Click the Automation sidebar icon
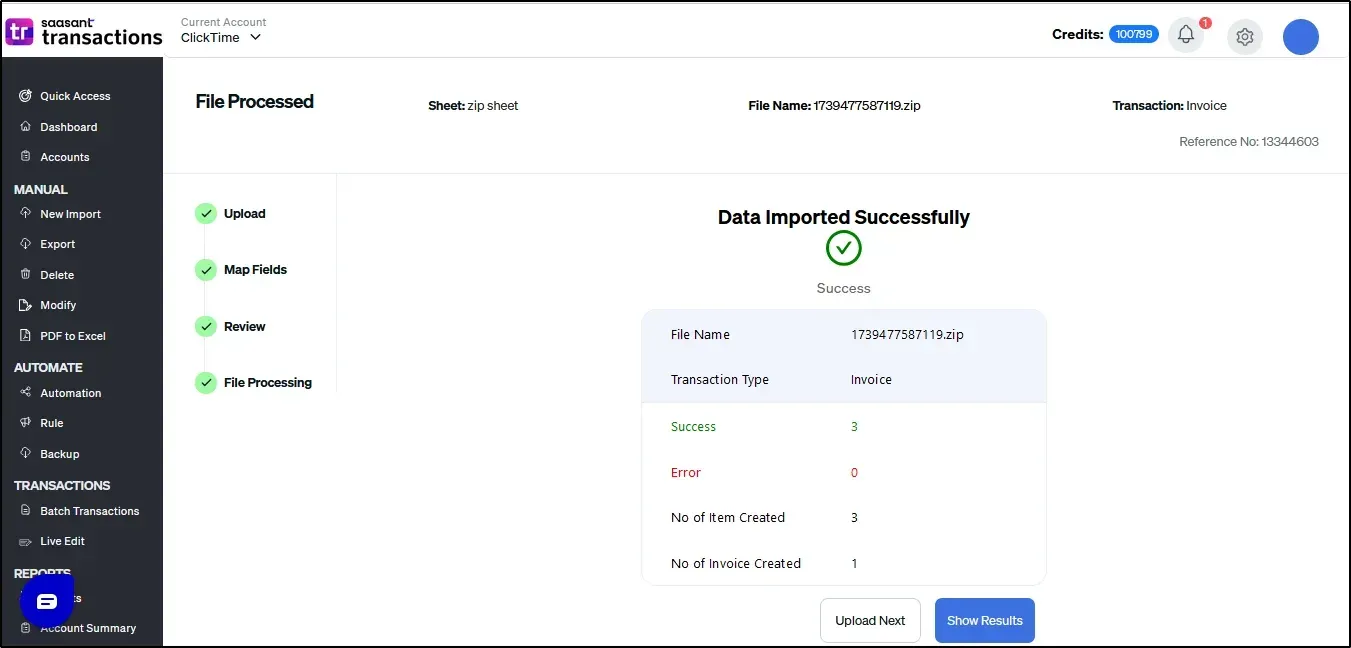 (25, 393)
